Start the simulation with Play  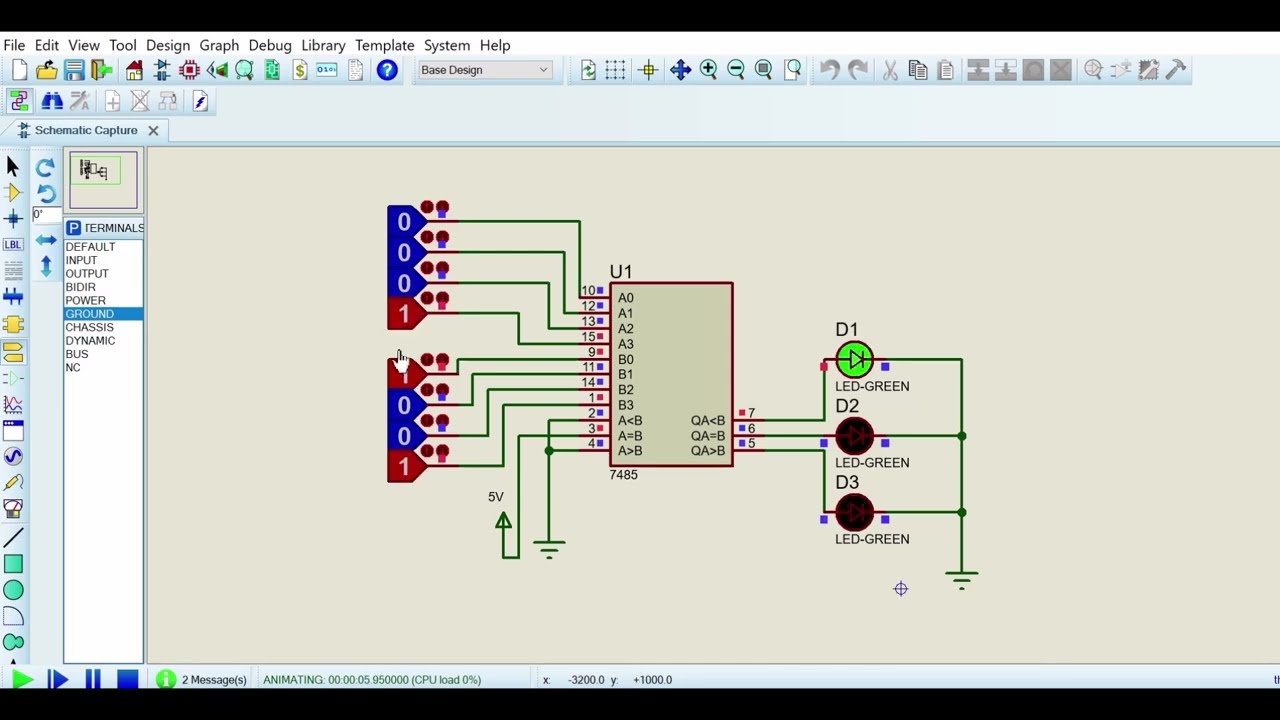[22, 680]
